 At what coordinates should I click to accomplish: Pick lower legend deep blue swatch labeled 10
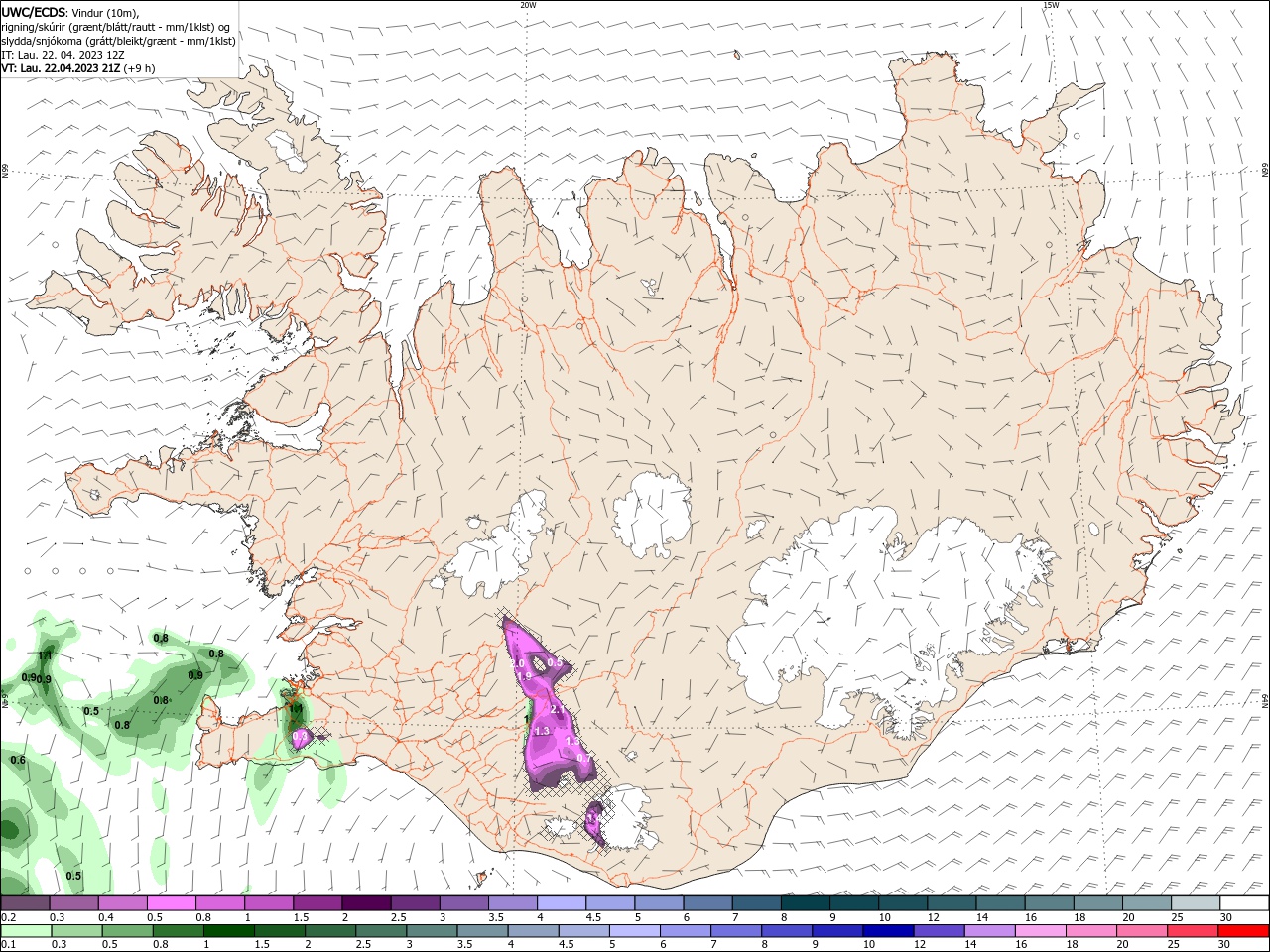pyautogui.click(x=889, y=931)
